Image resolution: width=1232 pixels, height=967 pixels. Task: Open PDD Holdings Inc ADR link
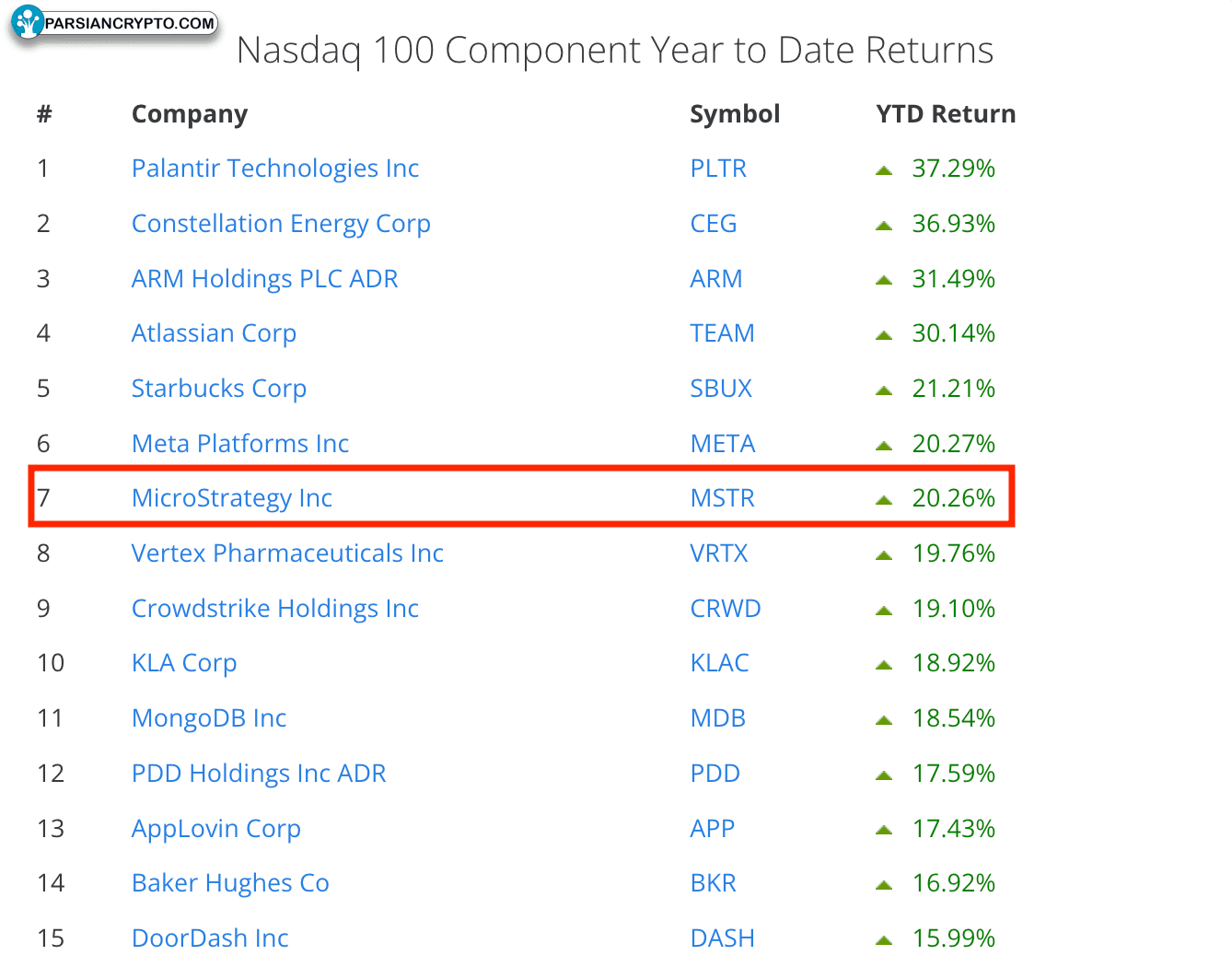coord(259,774)
